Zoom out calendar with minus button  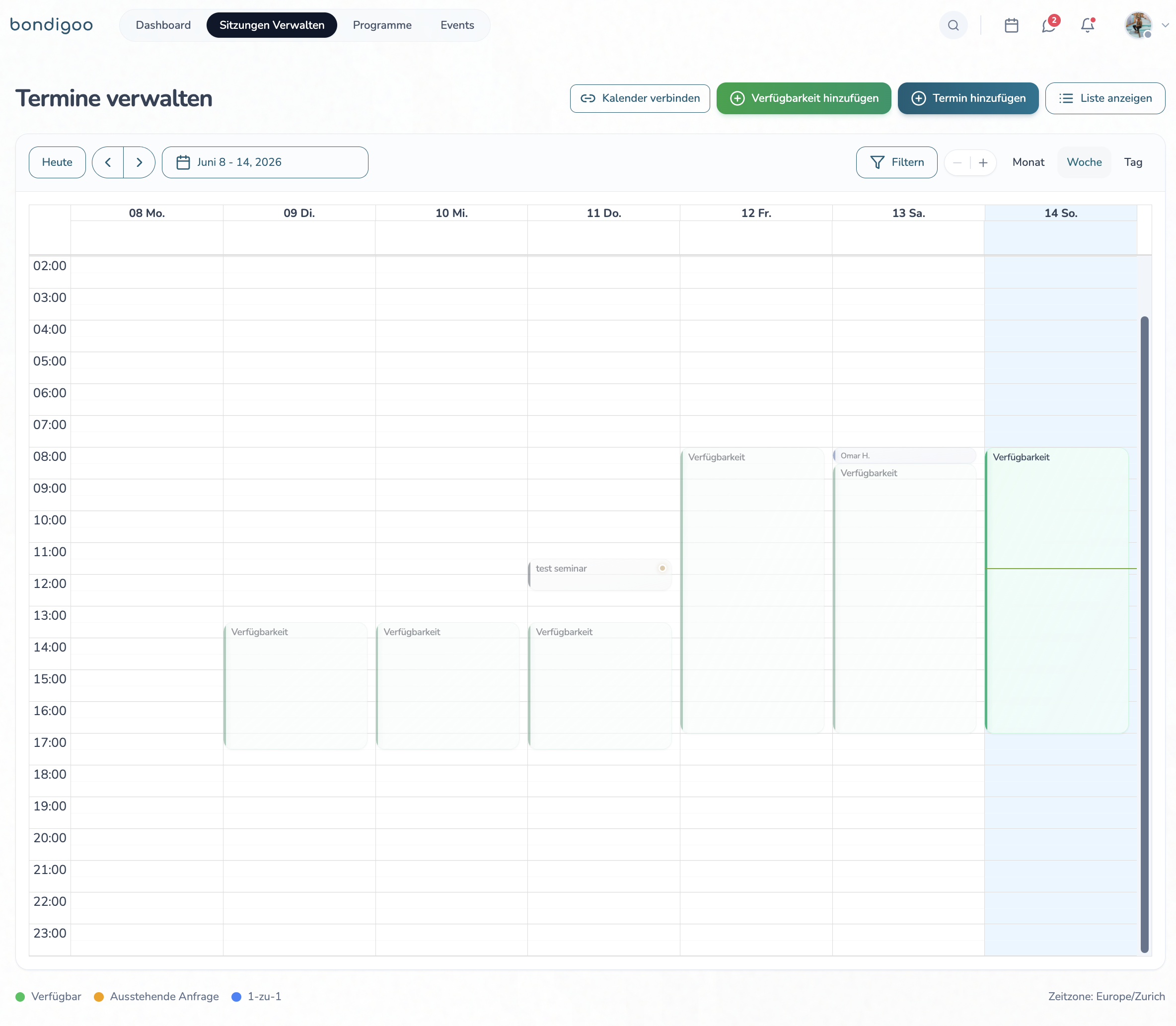[x=957, y=162]
